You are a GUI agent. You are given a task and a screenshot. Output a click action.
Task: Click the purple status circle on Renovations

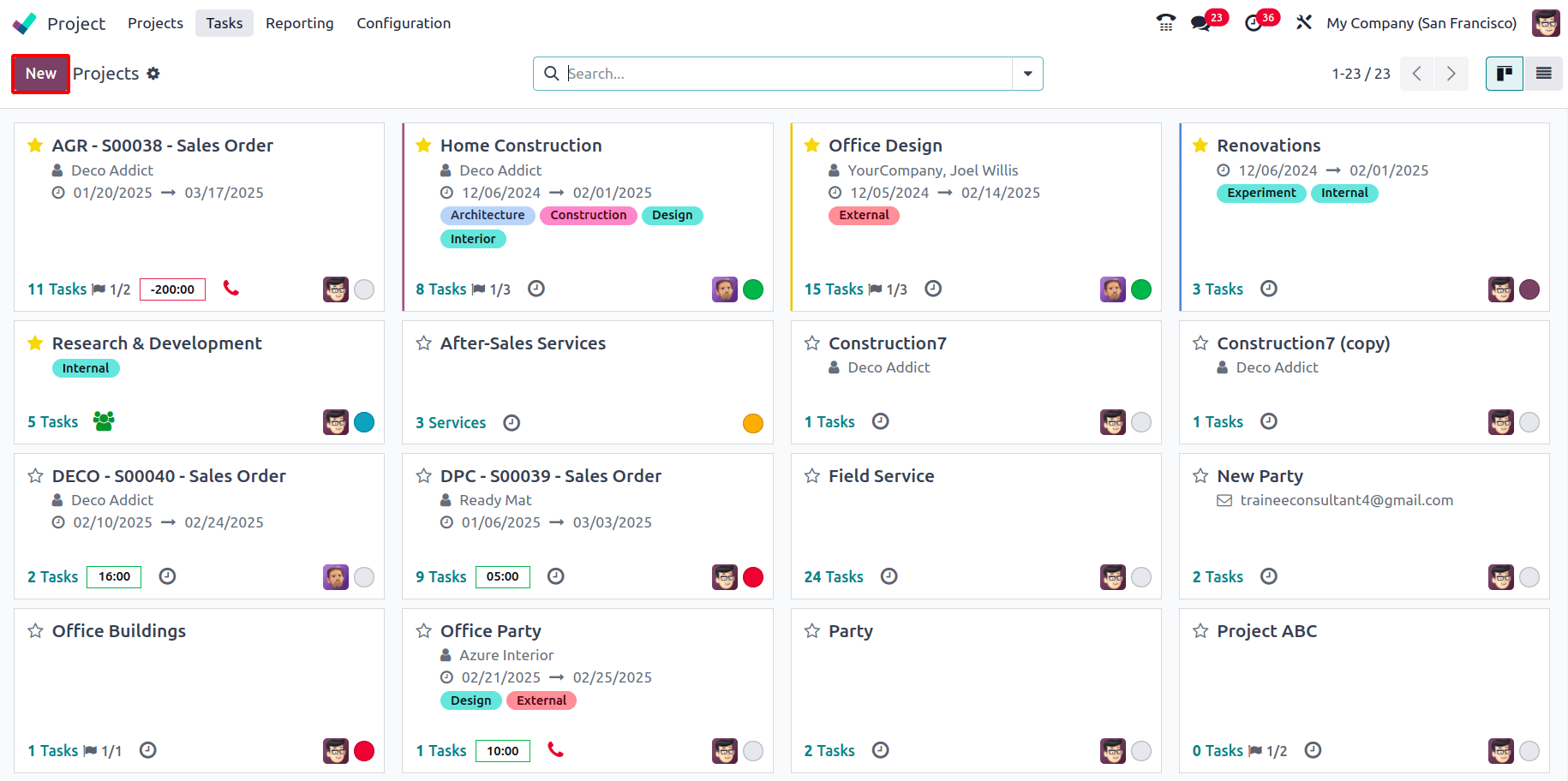click(x=1529, y=289)
